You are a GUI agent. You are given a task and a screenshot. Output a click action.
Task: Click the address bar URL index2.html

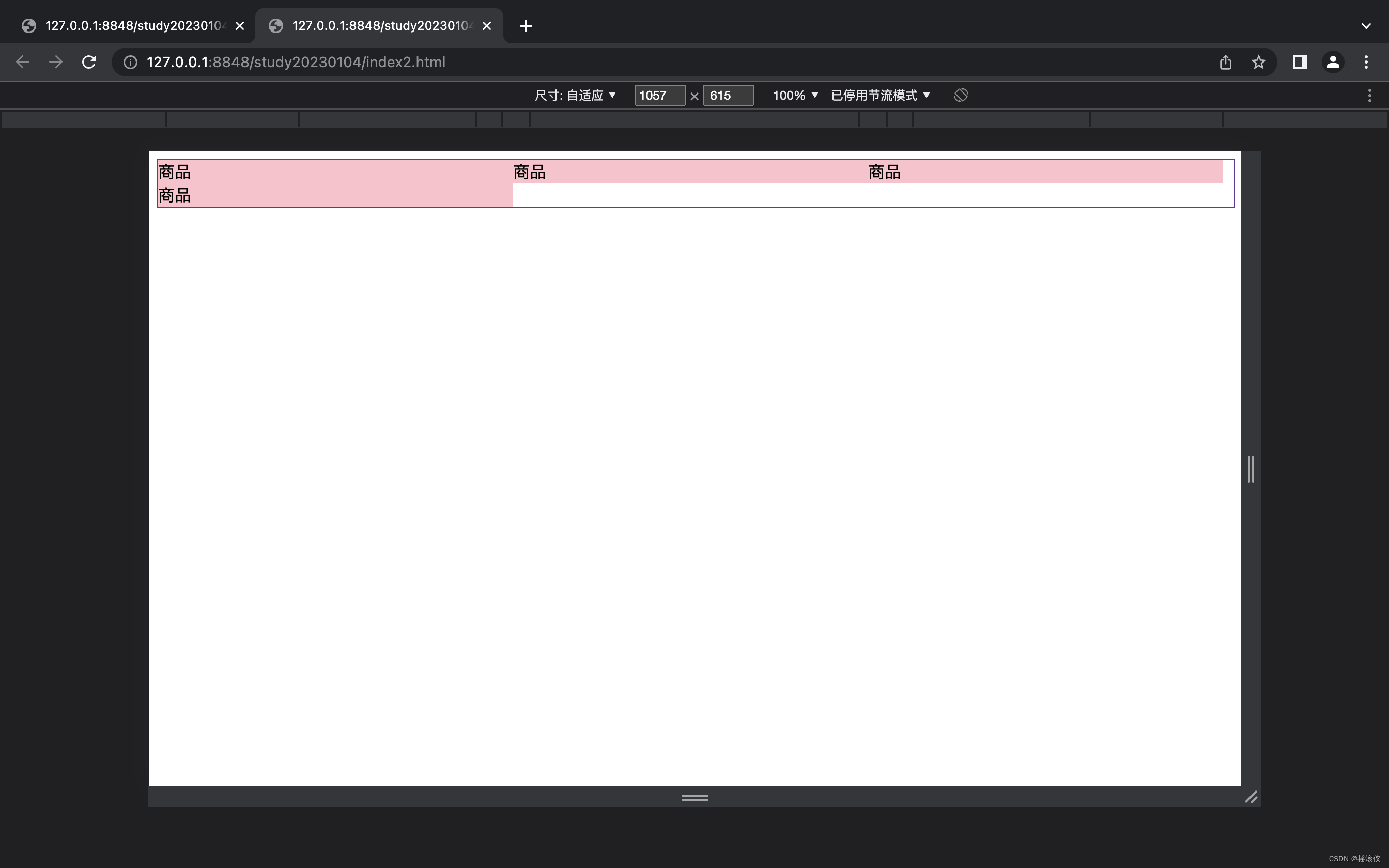point(296,62)
